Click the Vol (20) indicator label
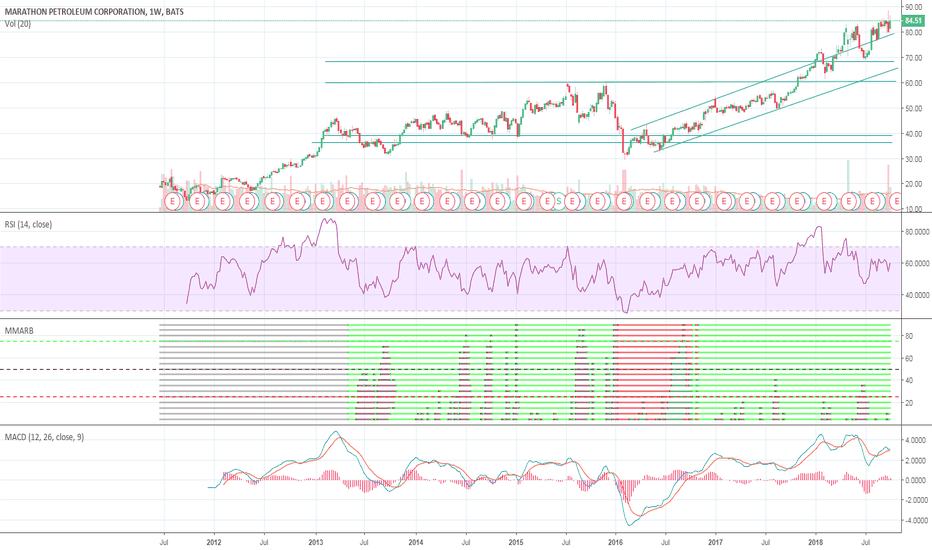Screen dimensions: 932x550 (18, 24)
